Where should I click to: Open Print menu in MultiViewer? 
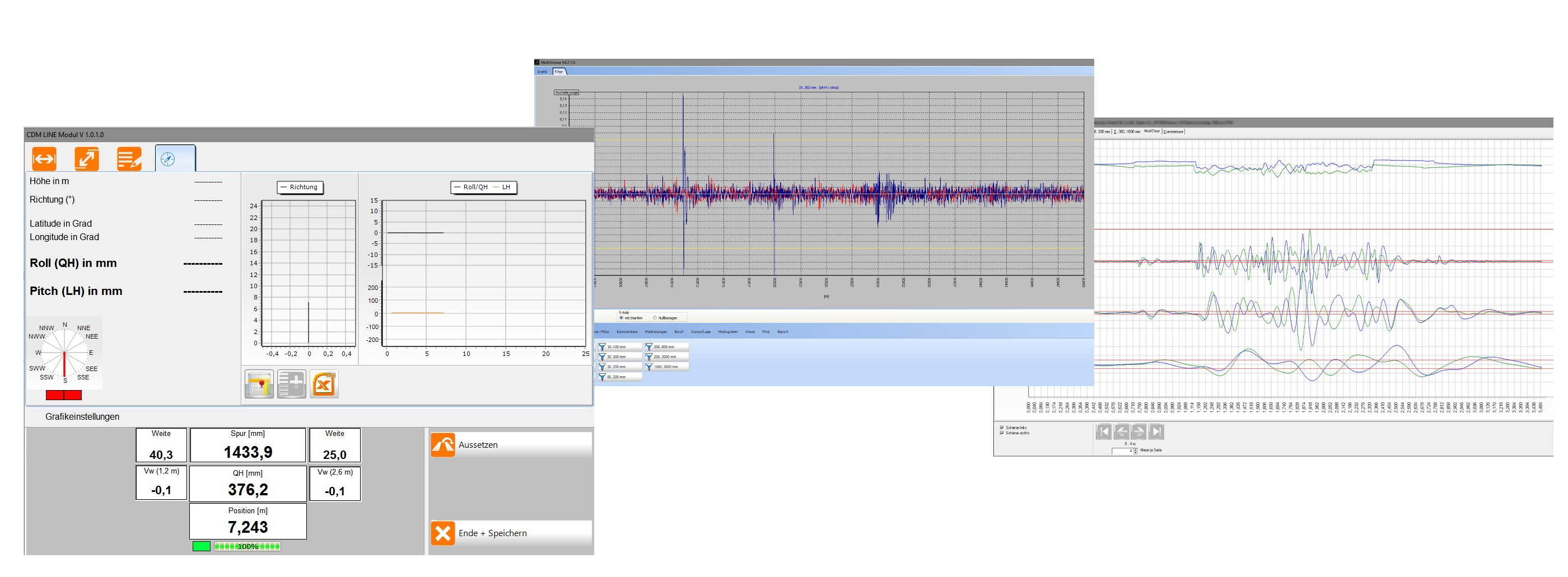(766, 332)
